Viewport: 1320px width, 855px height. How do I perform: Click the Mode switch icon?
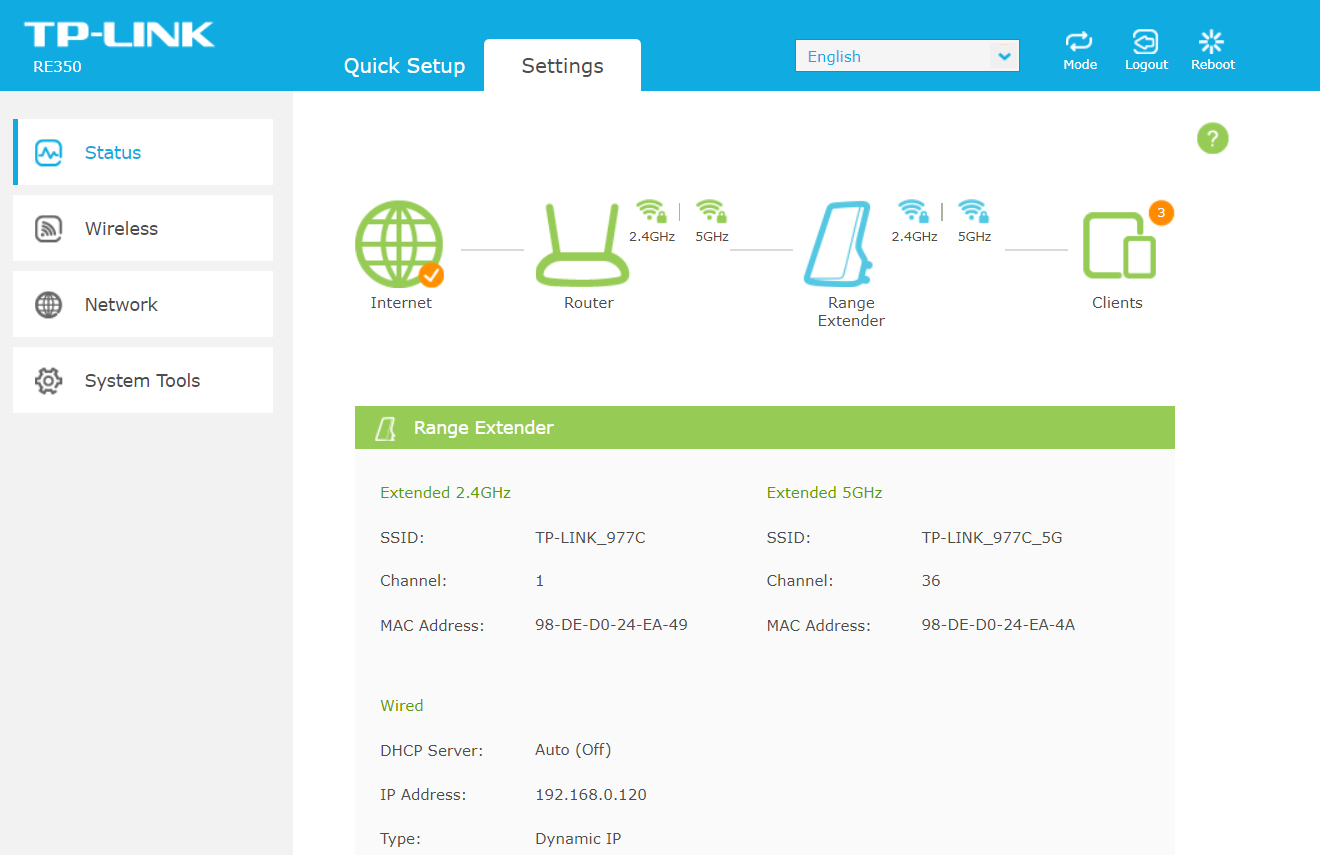click(x=1079, y=41)
